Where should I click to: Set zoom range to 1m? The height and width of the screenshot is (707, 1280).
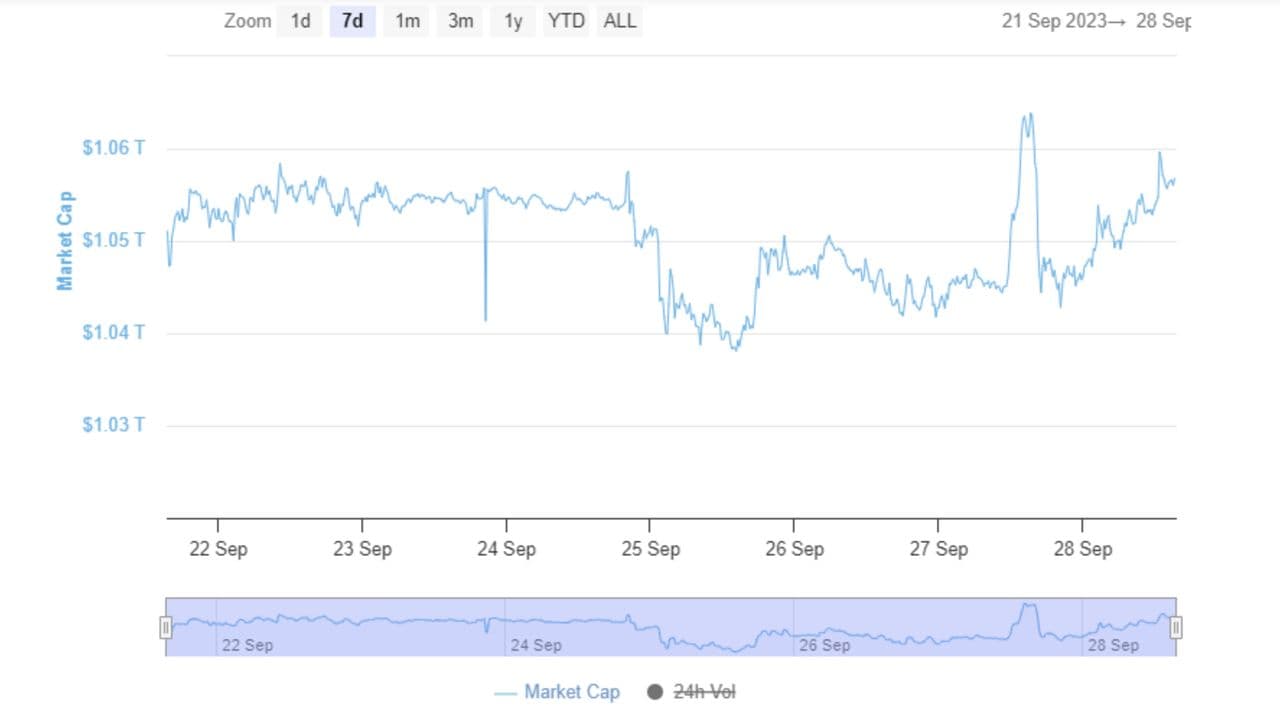coord(407,21)
